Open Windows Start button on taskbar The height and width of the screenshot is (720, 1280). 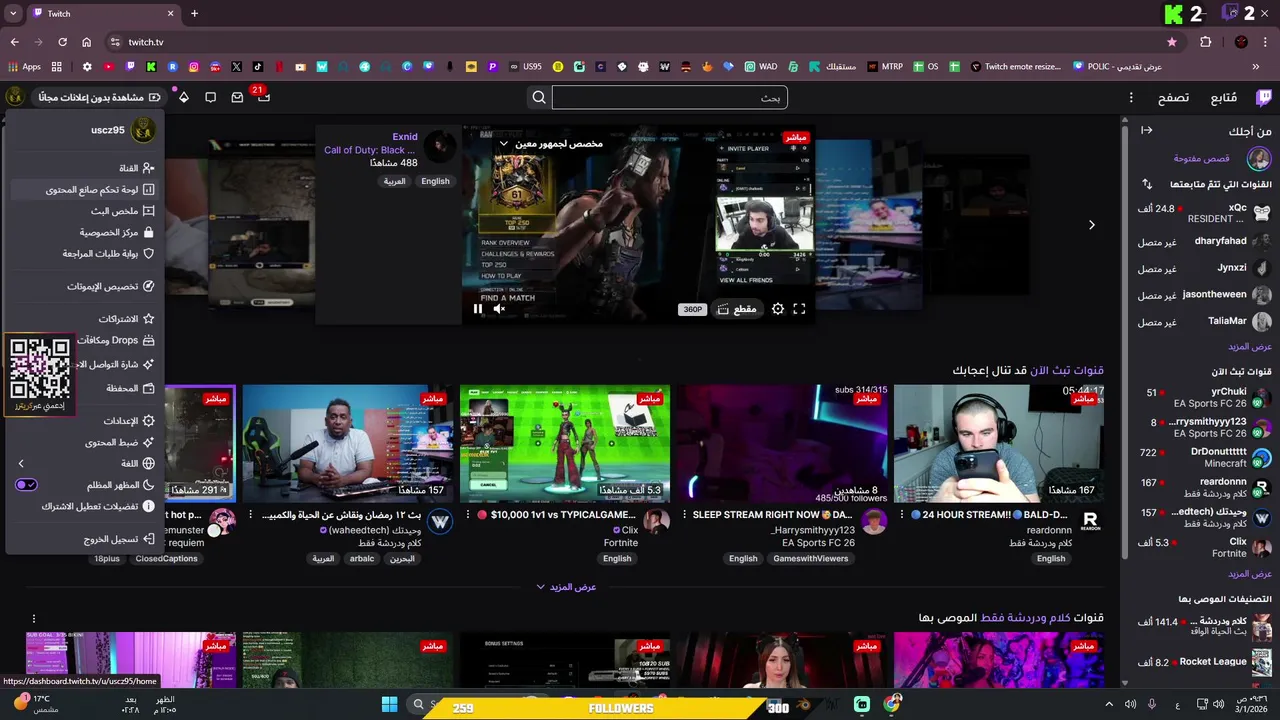pos(389,705)
